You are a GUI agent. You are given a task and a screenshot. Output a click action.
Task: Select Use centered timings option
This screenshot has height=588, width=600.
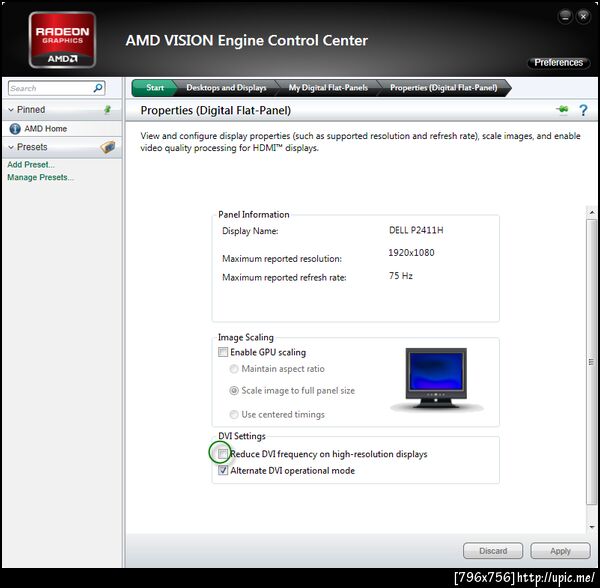click(234, 414)
